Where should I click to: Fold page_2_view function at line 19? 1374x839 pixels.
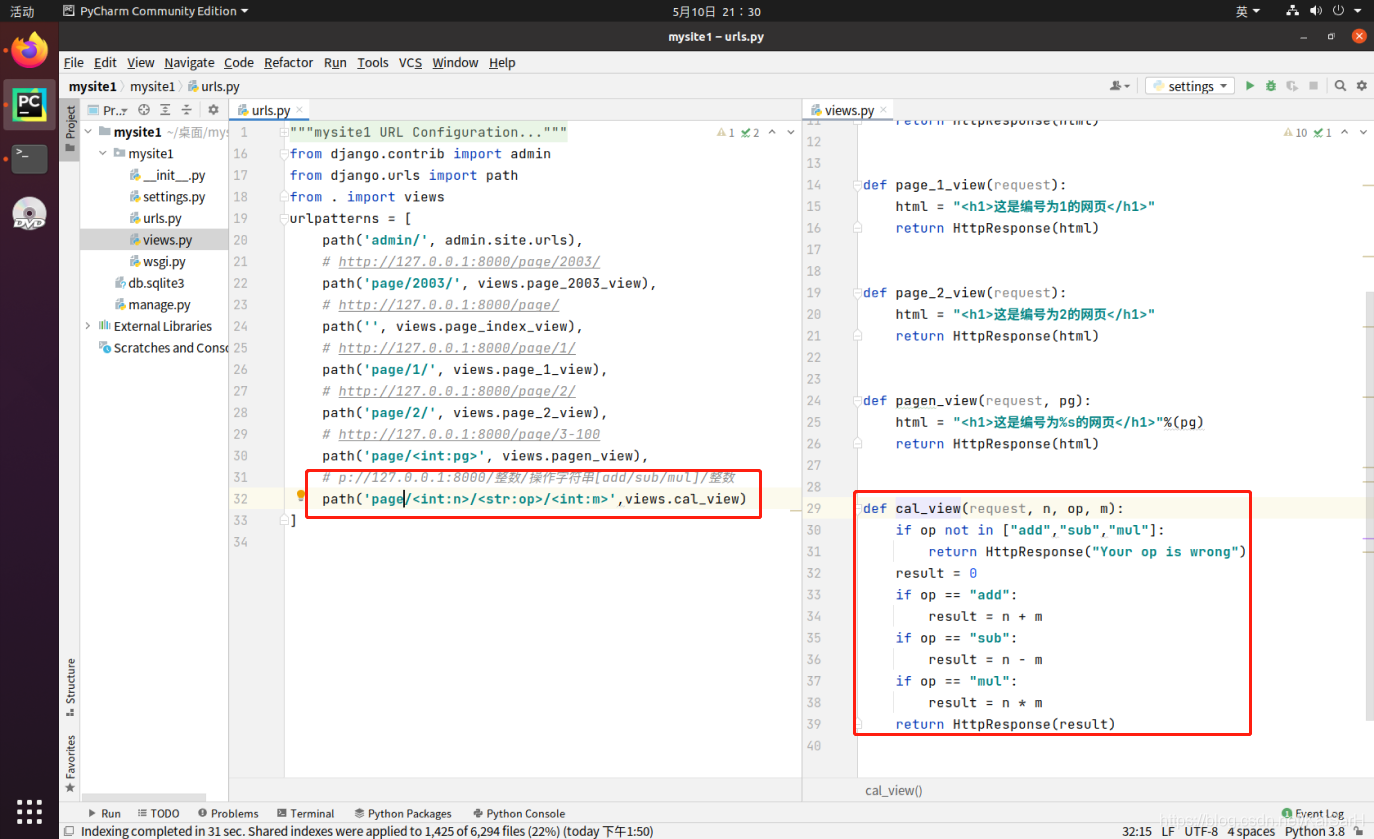coord(858,292)
